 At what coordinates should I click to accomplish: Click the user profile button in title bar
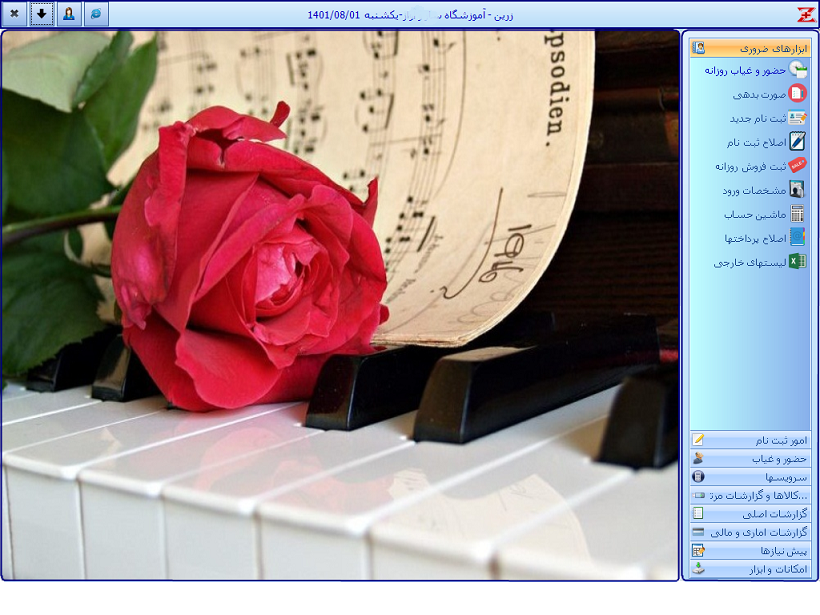coord(68,14)
